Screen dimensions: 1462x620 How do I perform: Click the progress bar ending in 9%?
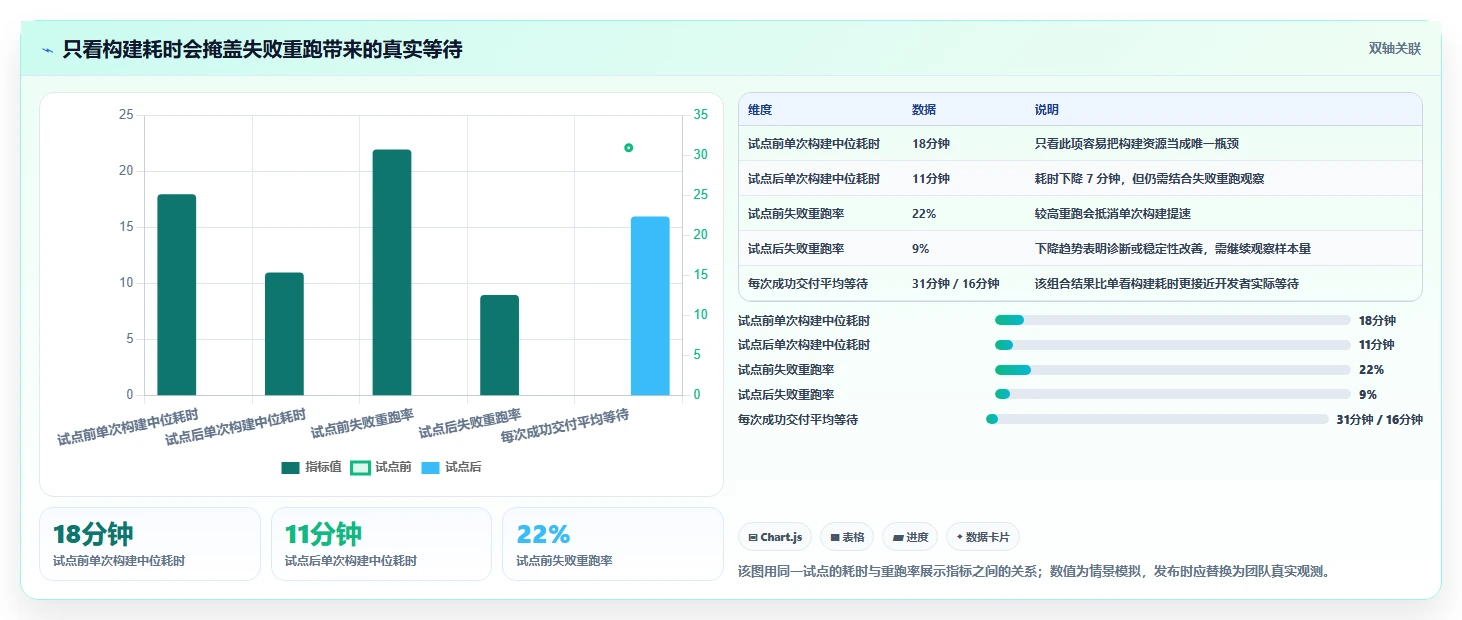[x=1172, y=394]
